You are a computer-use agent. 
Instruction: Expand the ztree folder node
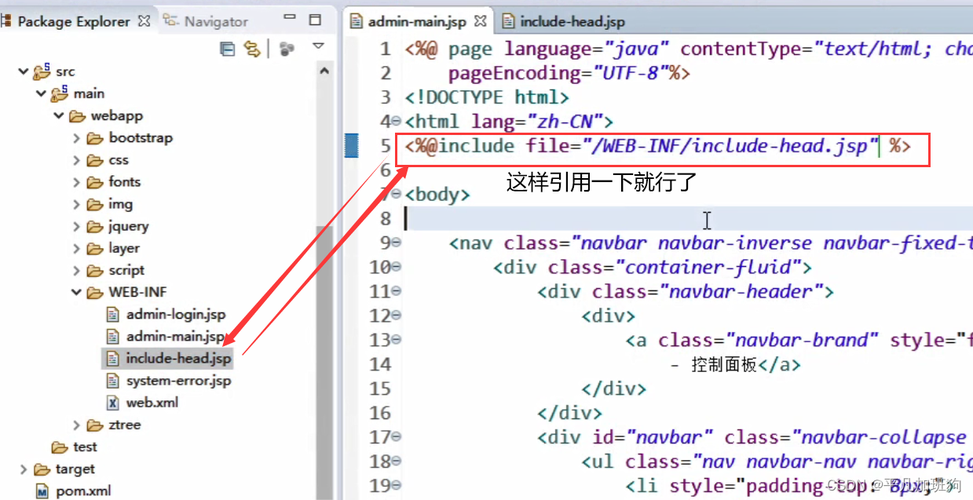[77, 425]
